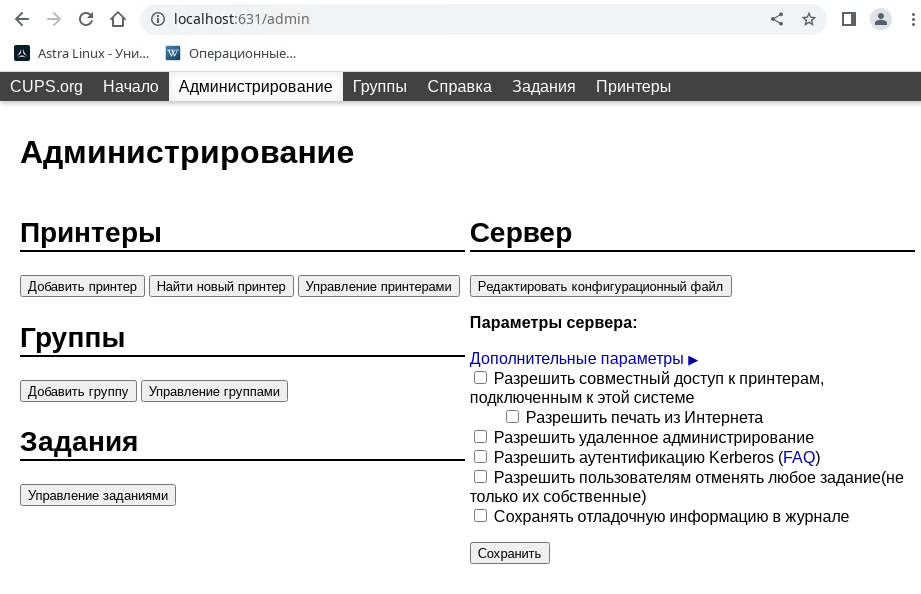
Task: Click Добавить группу button
Action: point(78,391)
